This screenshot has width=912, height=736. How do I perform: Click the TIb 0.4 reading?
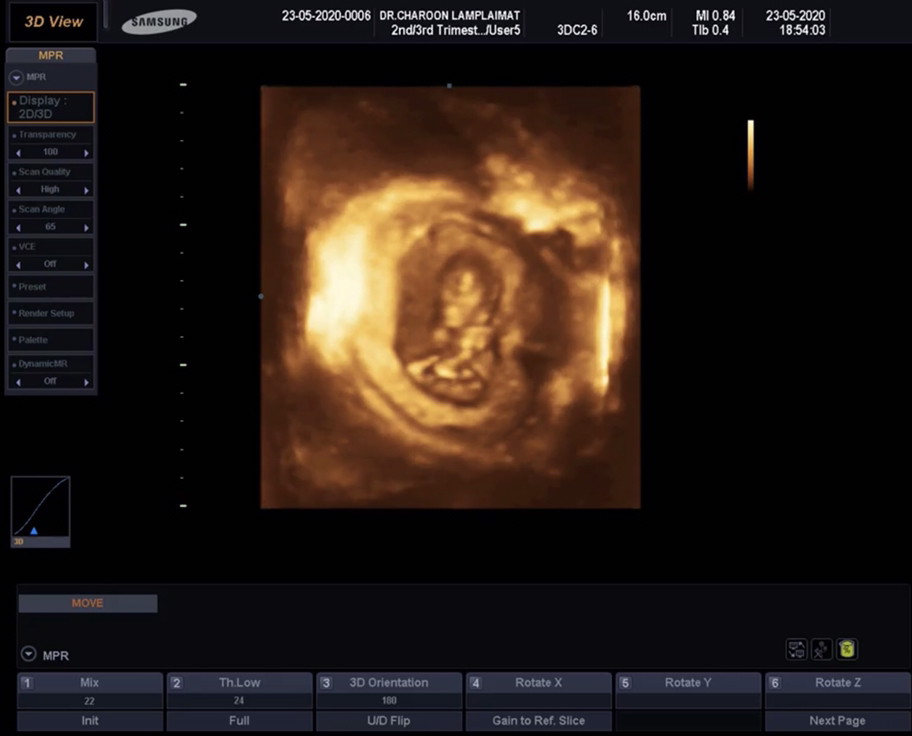coord(710,30)
